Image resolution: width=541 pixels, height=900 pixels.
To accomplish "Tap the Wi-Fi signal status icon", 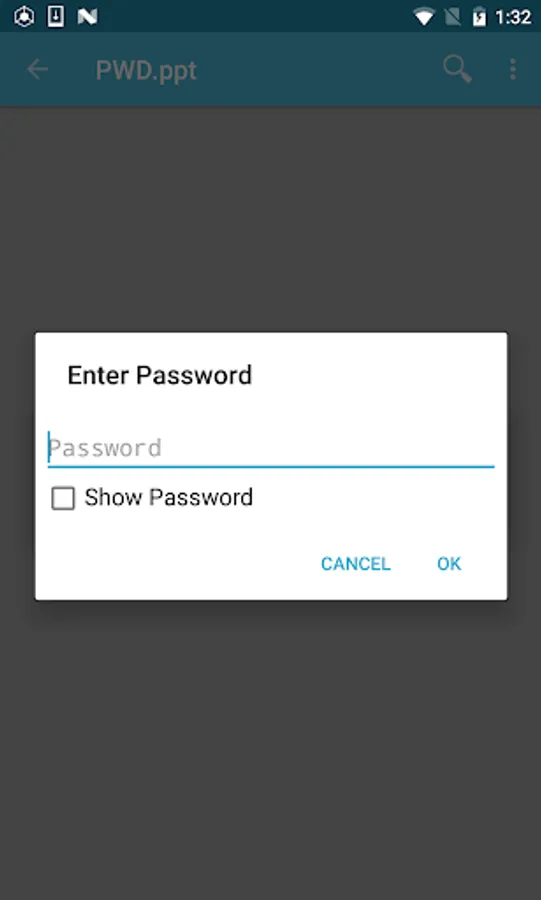I will pyautogui.click(x=424, y=17).
